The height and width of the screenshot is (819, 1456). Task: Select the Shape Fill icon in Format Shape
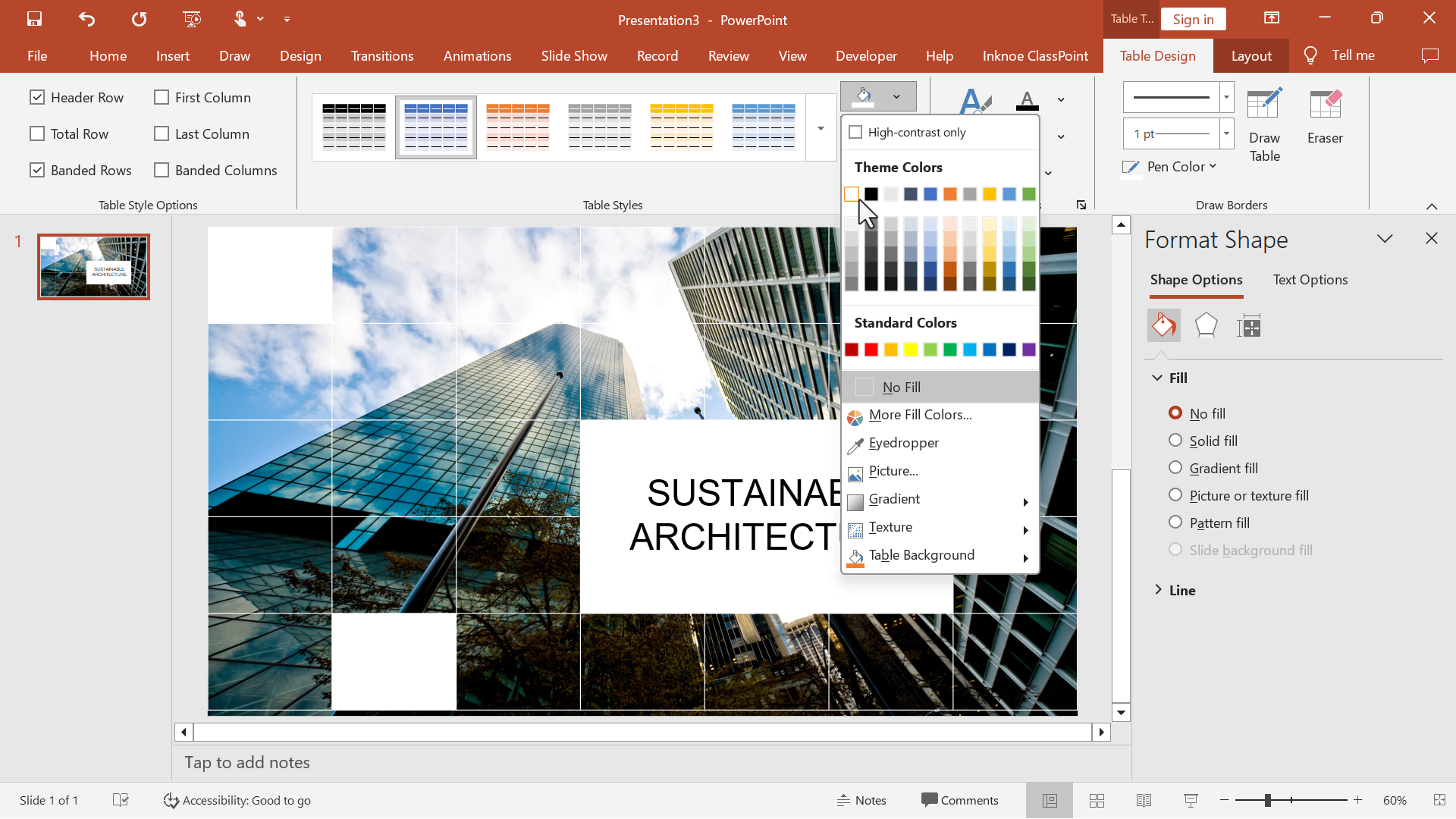click(1164, 324)
